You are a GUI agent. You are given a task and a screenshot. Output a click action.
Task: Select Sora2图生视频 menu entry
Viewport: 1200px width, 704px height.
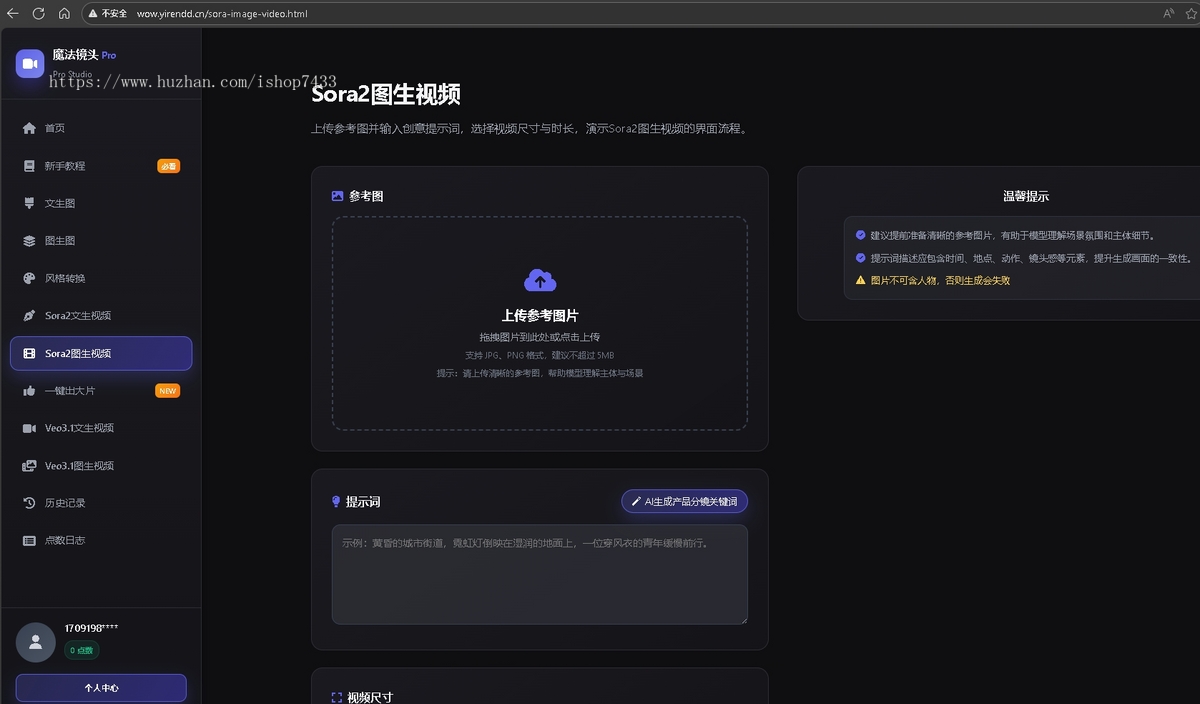(101, 354)
